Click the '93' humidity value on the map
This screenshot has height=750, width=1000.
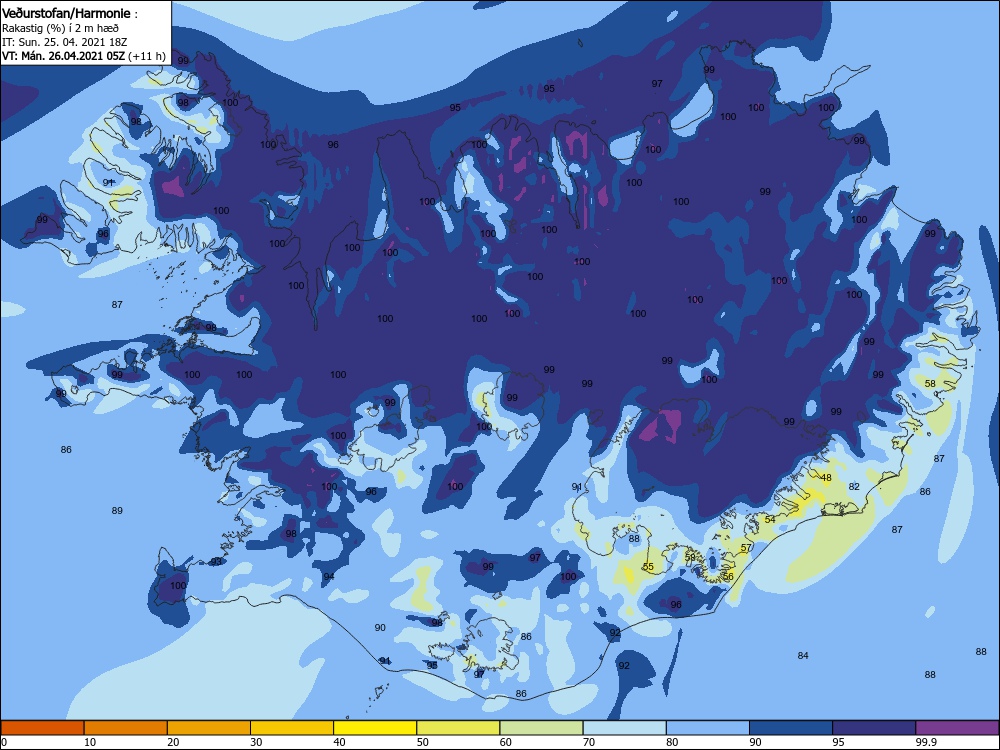click(217, 562)
